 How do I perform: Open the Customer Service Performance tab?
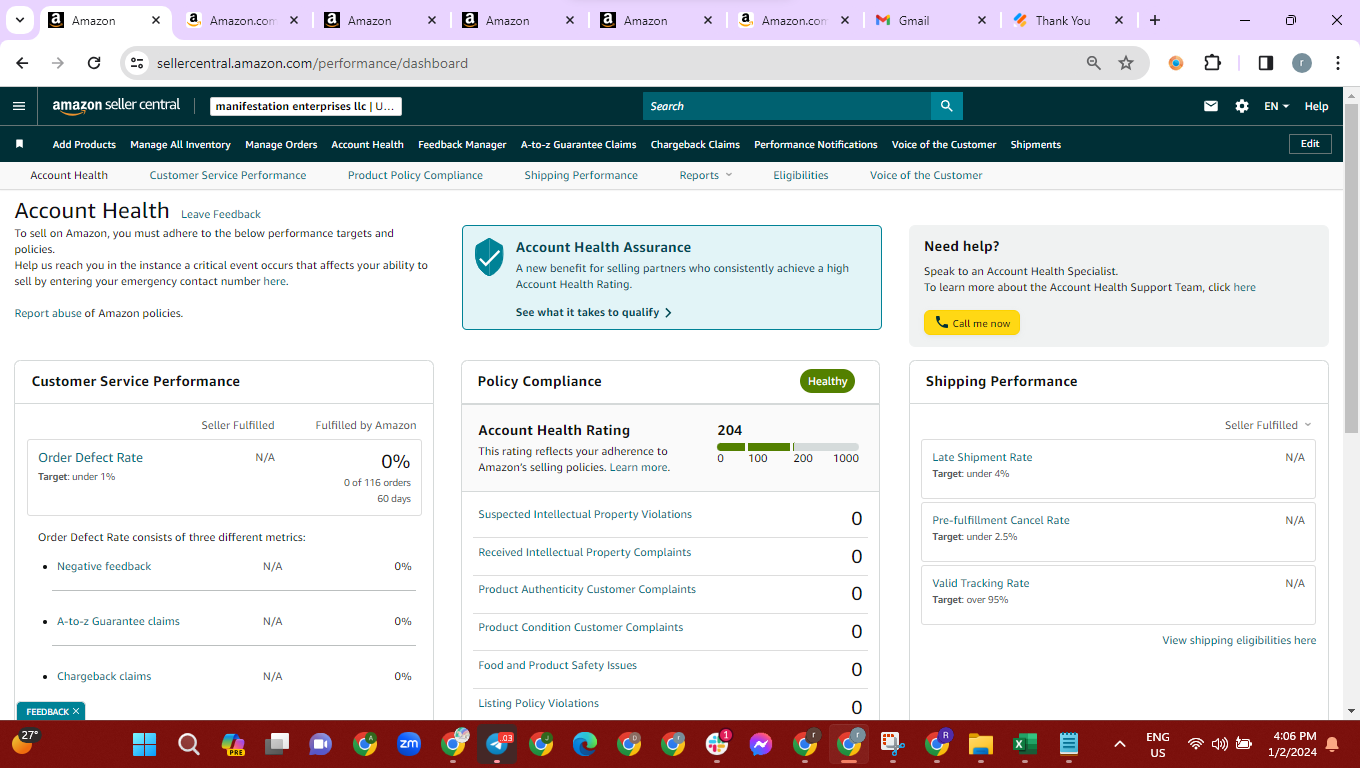(x=228, y=175)
